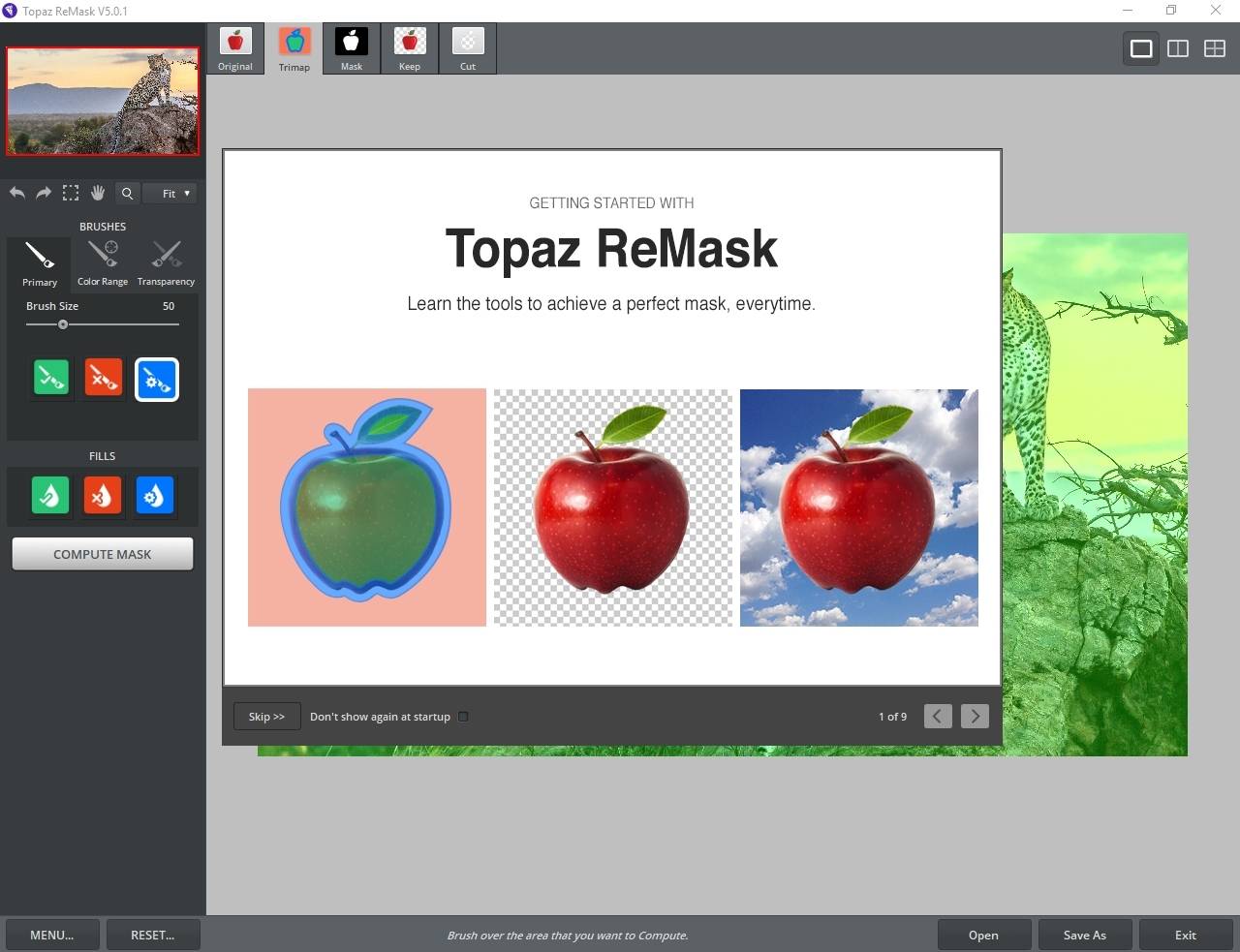Adjust the Brush Size slider

coord(103,324)
